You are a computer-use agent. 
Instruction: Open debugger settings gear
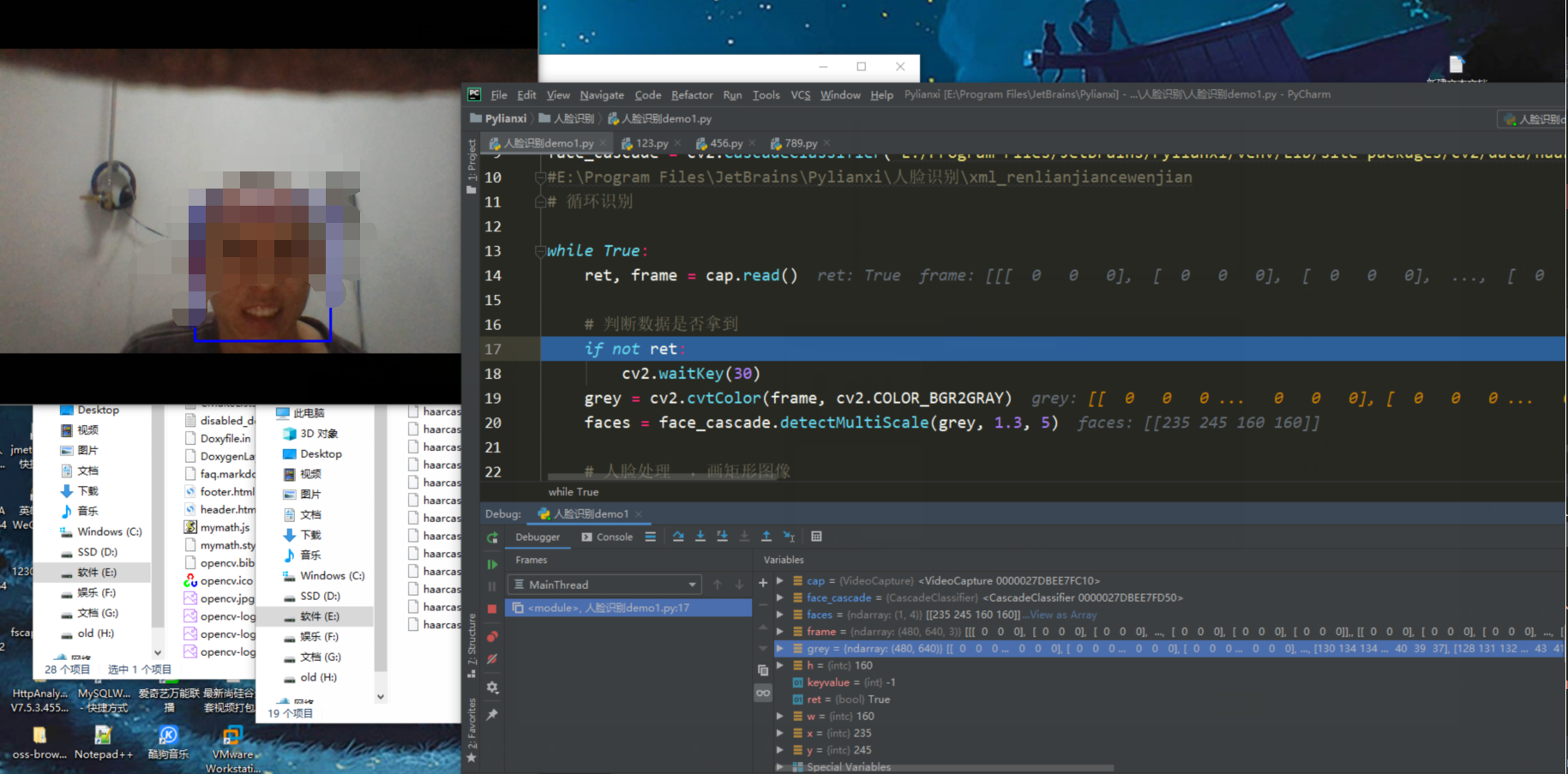[x=492, y=687]
